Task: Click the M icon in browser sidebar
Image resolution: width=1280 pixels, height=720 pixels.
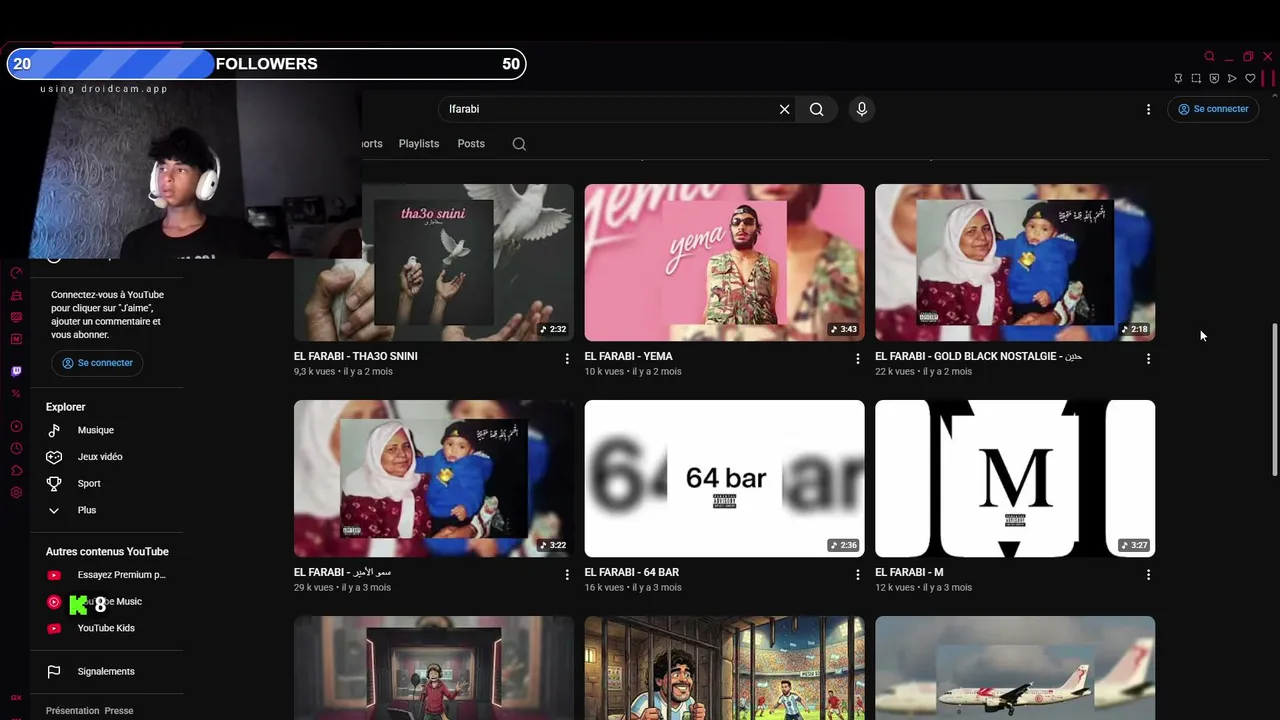Action: [x=16, y=339]
